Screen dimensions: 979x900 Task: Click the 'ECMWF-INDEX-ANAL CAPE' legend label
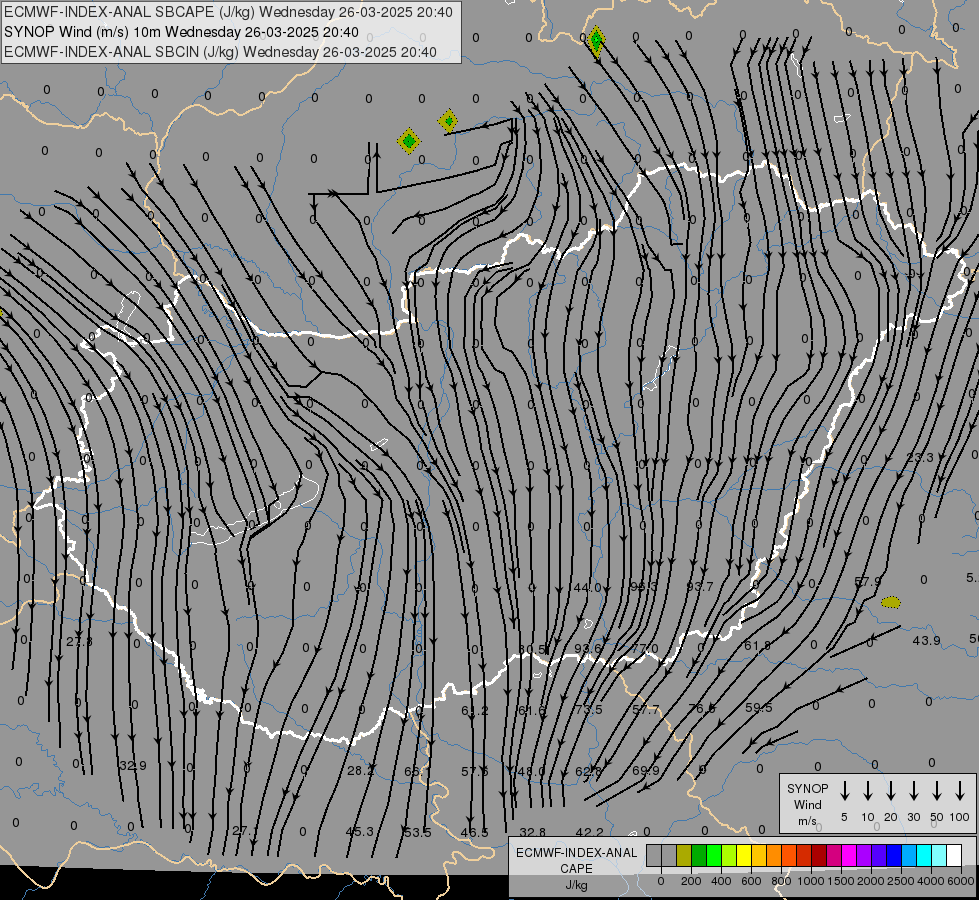coord(576,860)
